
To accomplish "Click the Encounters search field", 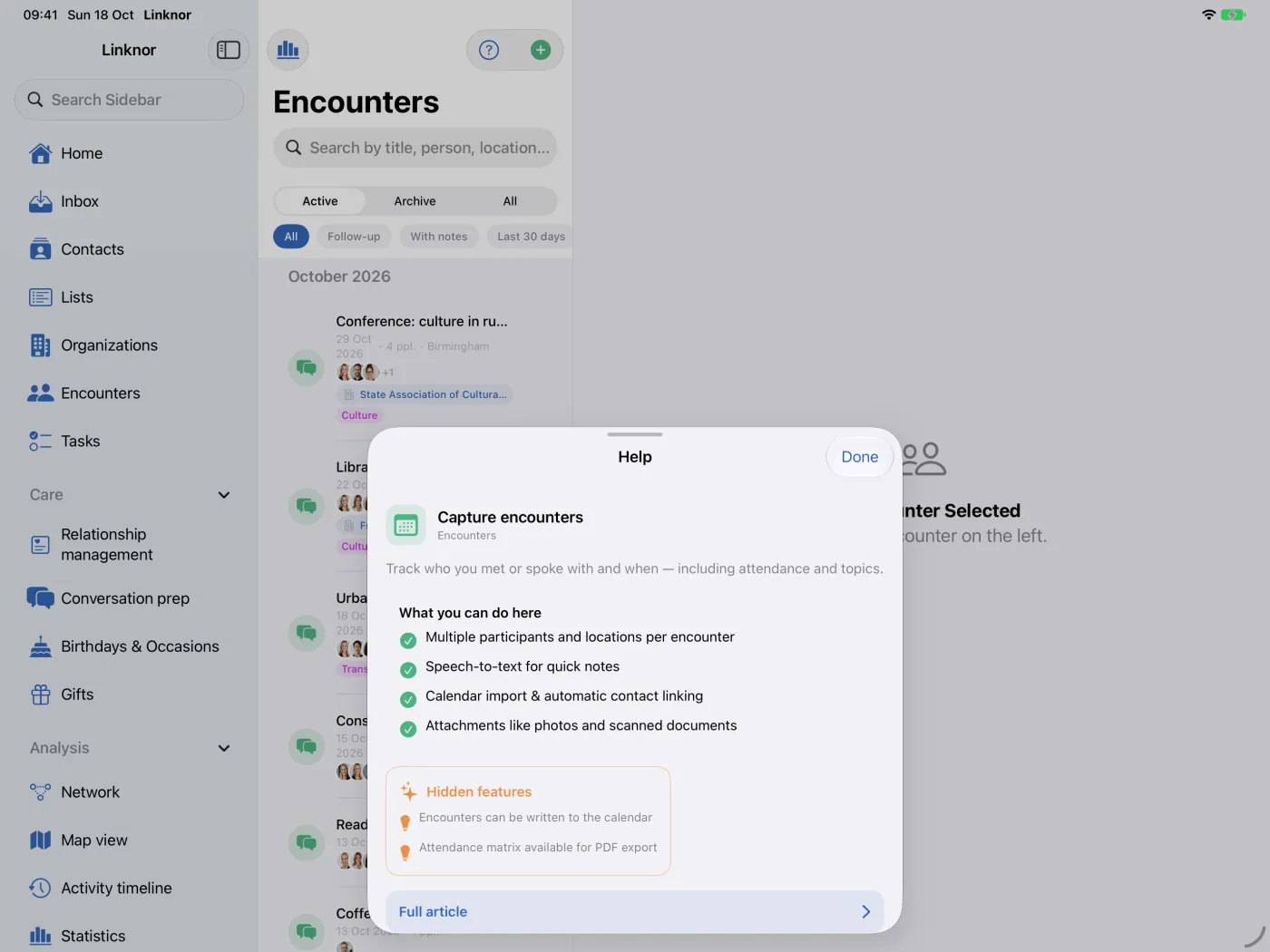I will (x=415, y=148).
